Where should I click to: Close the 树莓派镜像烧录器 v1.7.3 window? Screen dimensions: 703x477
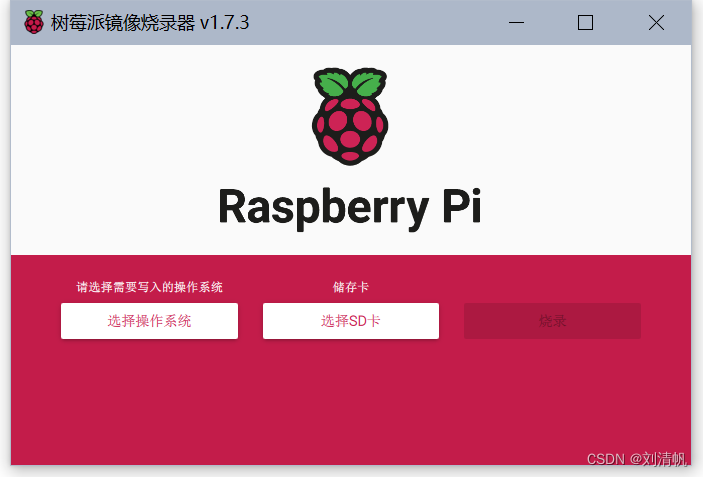(x=656, y=22)
